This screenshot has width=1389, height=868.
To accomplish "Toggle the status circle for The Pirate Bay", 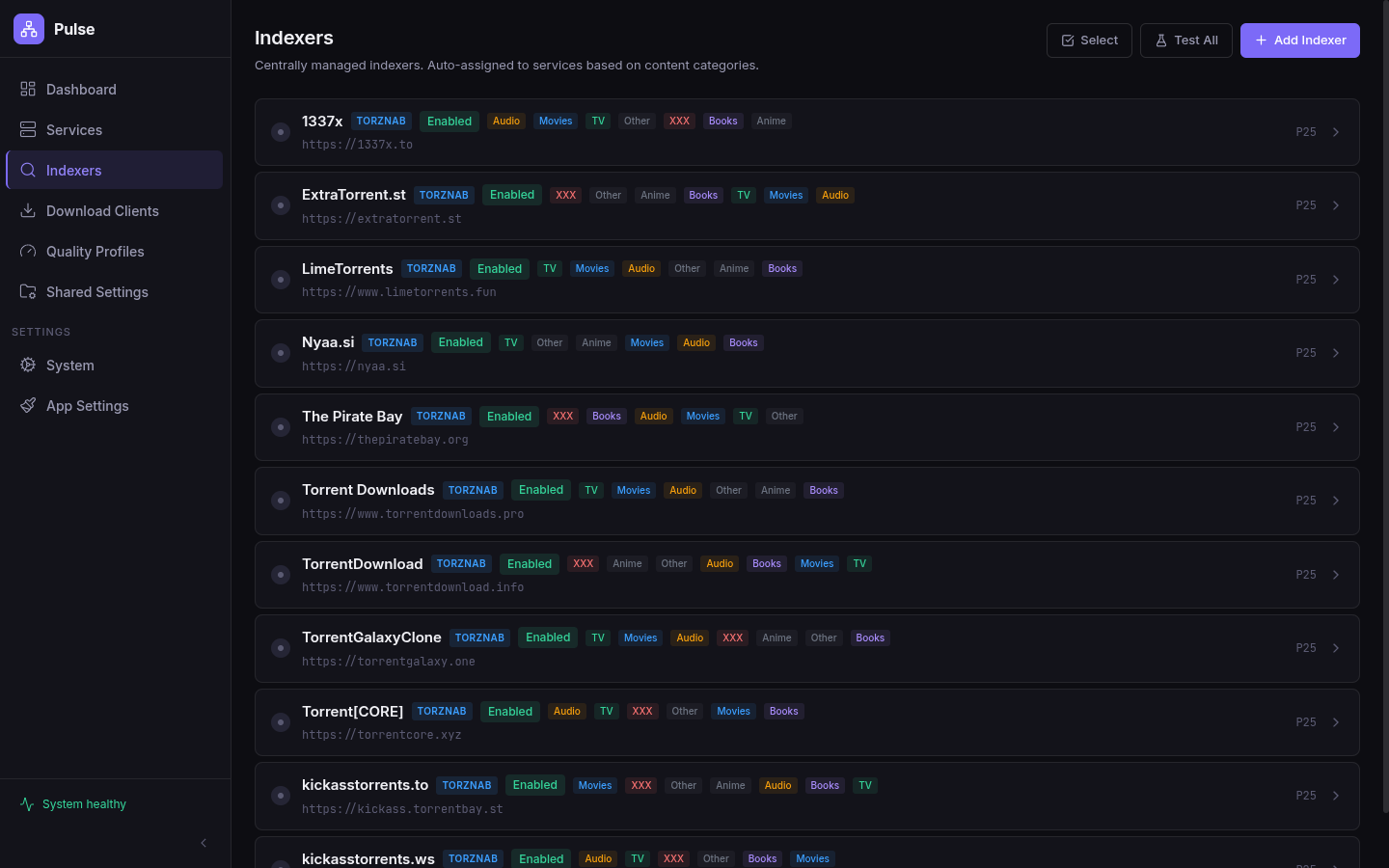I will (281, 427).
